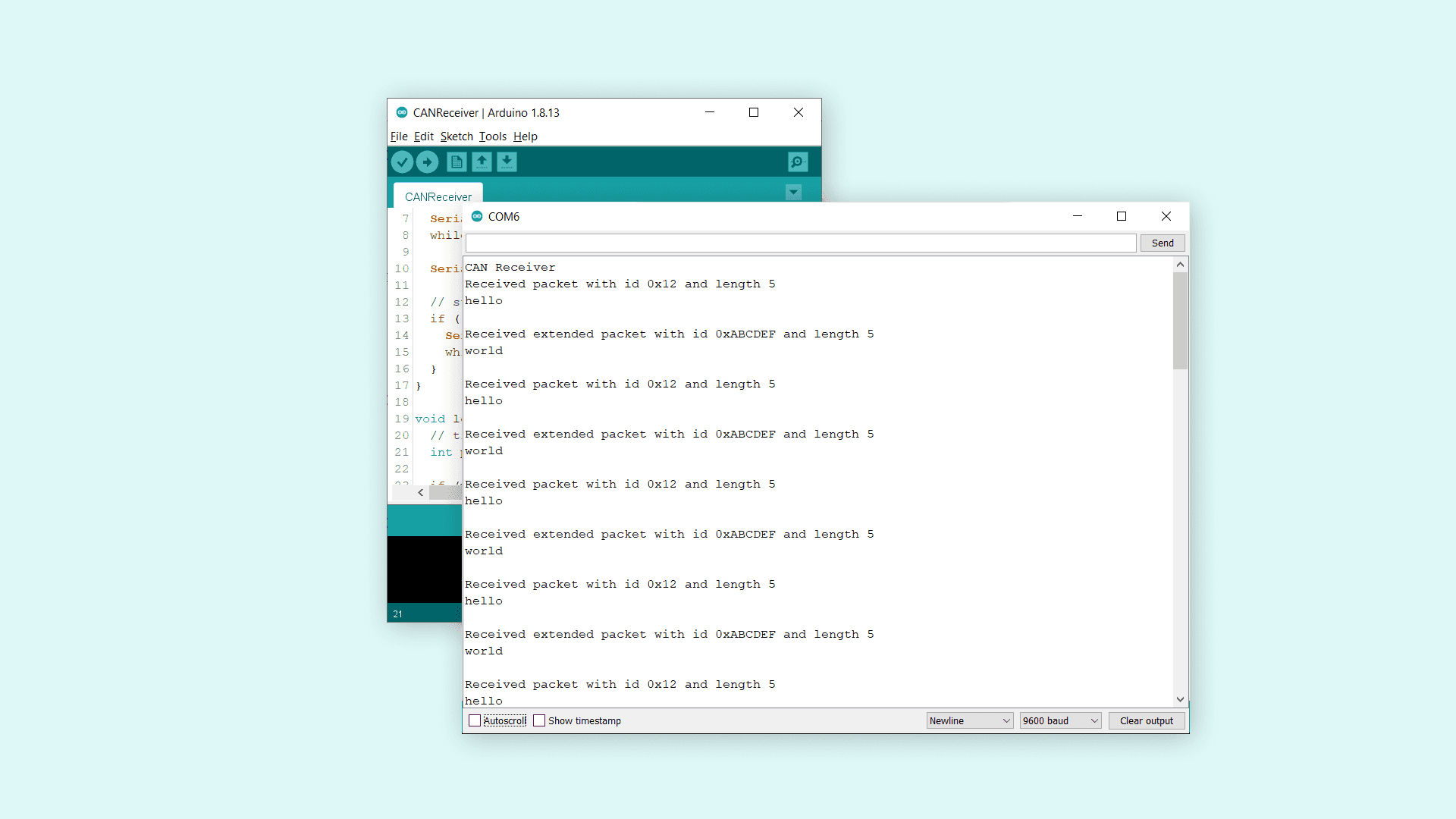Select the CANReceiver sketch tab
1456x819 pixels.
point(438,196)
